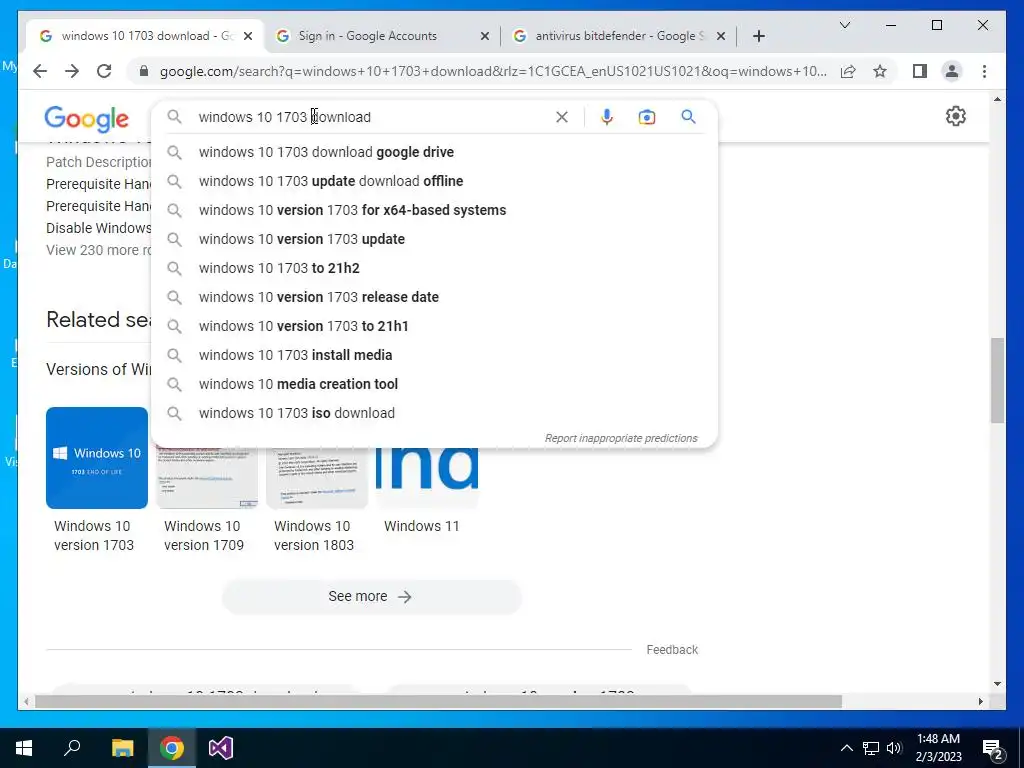
Task: Pick suggestion 'windows 10 version 1703 update'
Action: point(434,239)
